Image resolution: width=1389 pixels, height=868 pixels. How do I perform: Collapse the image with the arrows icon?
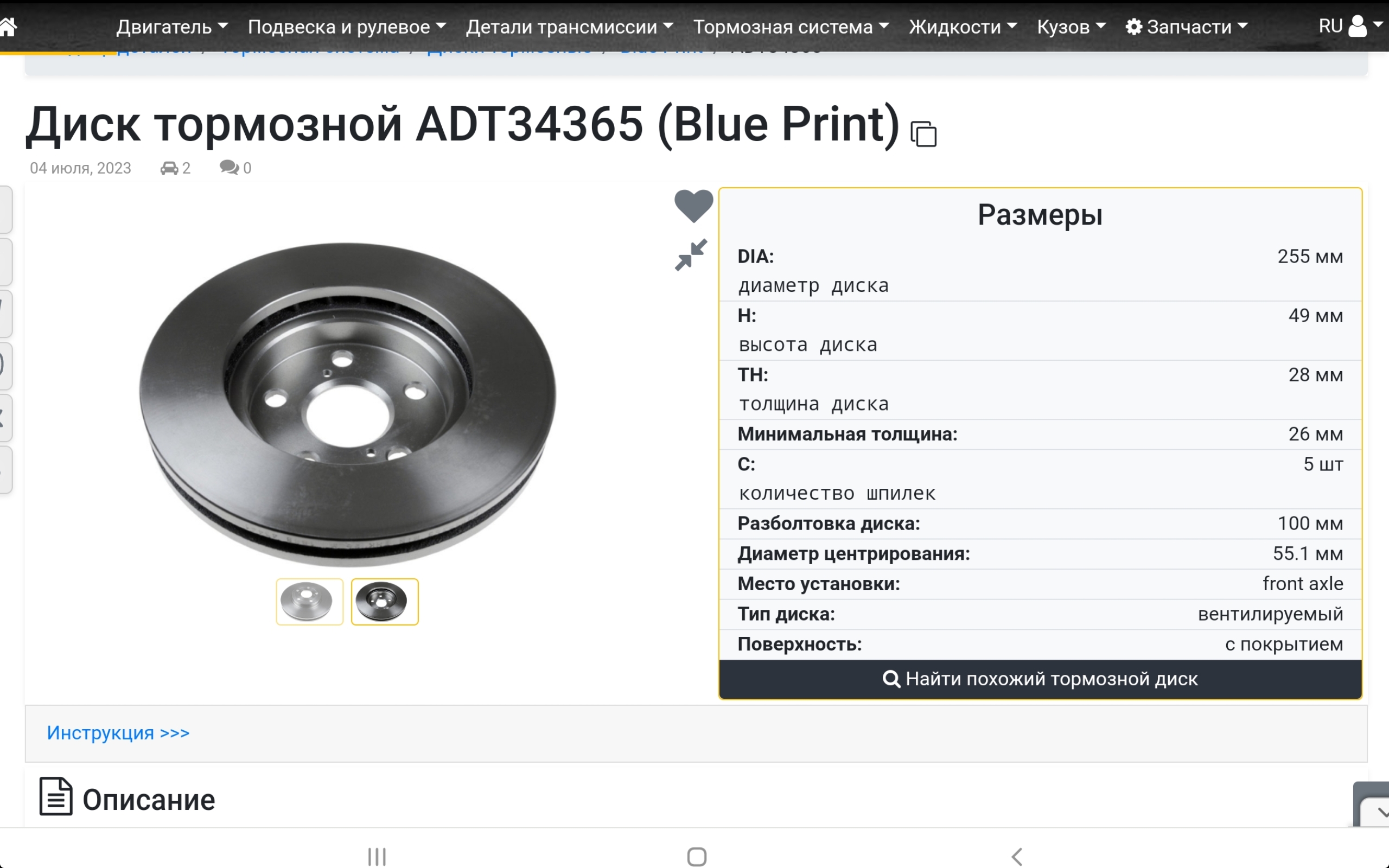point(691,255)
